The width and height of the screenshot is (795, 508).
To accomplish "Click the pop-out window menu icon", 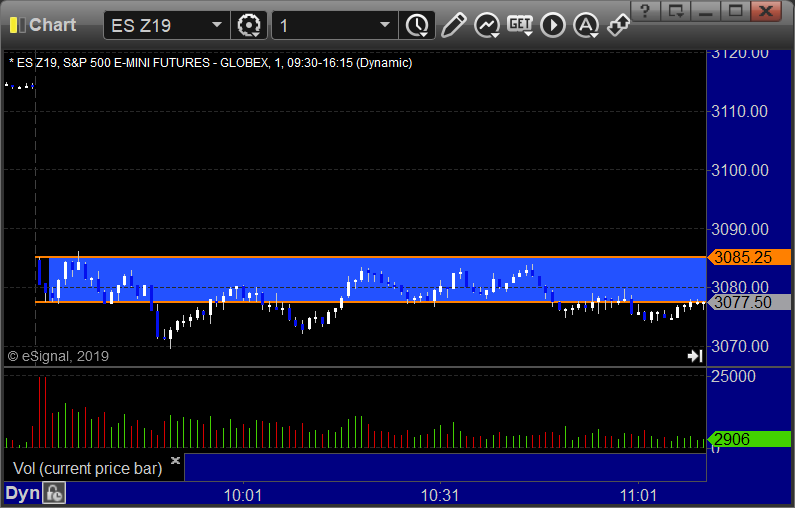I will (x=675, y=11).
